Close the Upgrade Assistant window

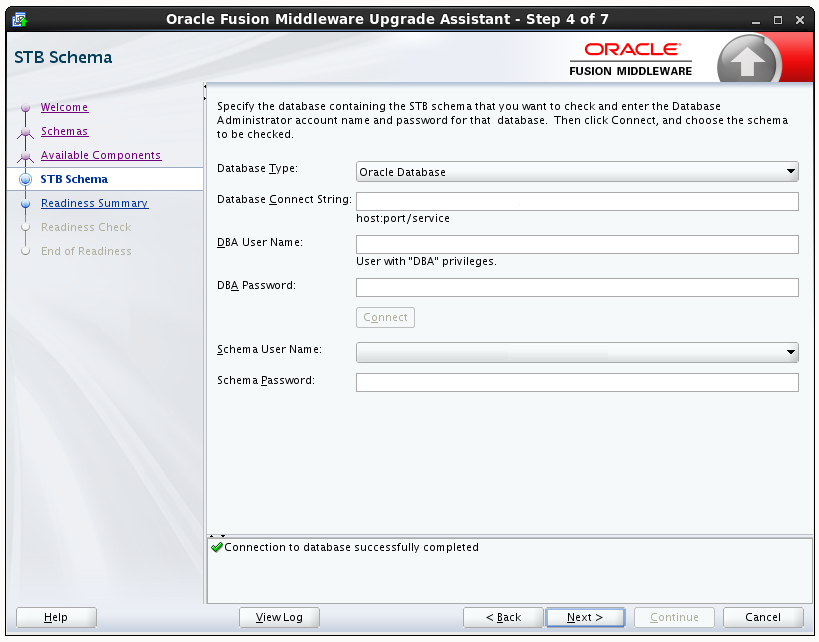(x=800, y=20)
